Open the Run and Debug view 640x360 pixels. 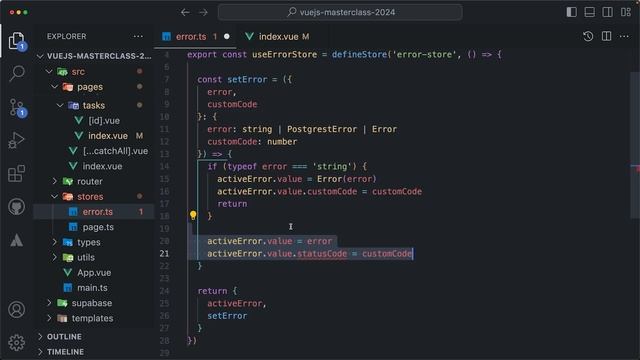16,140
